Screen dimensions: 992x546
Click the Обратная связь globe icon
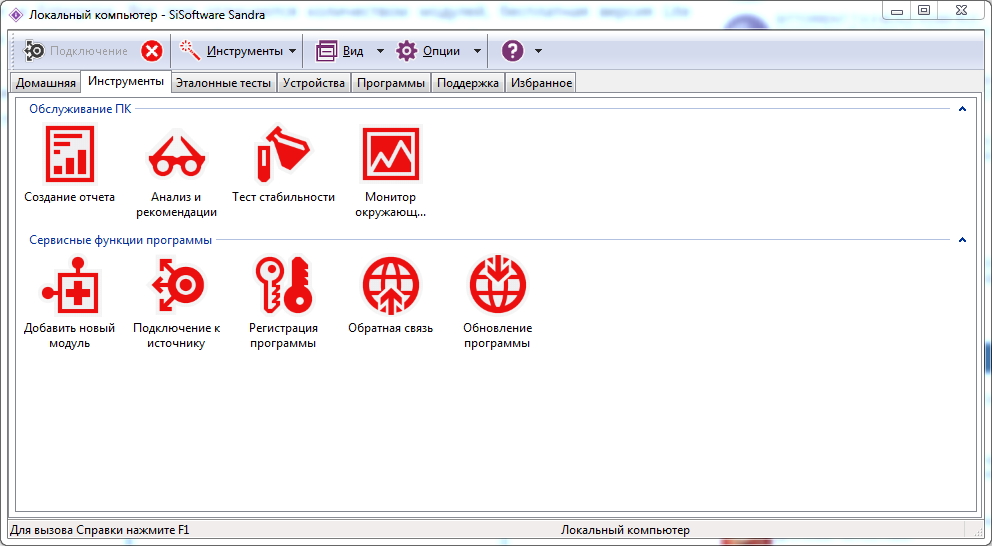(x=390, y=285)
